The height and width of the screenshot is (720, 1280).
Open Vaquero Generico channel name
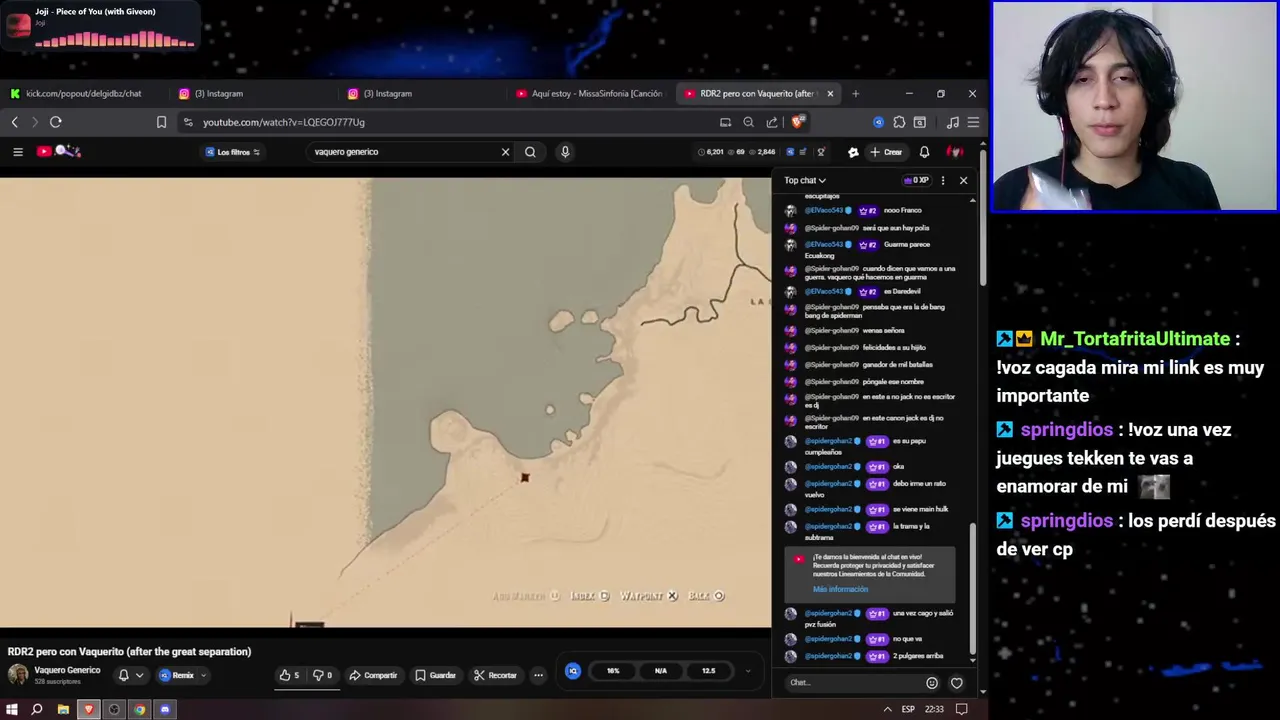67,670
